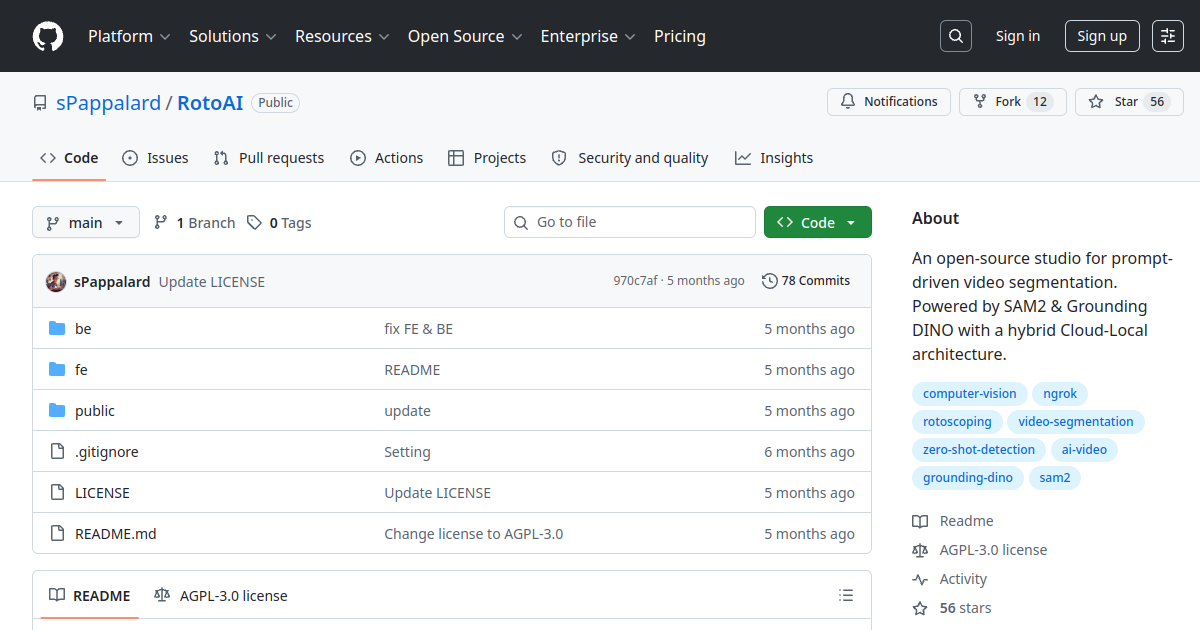
Task: Star the RotoAI repository
Action: pos(1129,102)
